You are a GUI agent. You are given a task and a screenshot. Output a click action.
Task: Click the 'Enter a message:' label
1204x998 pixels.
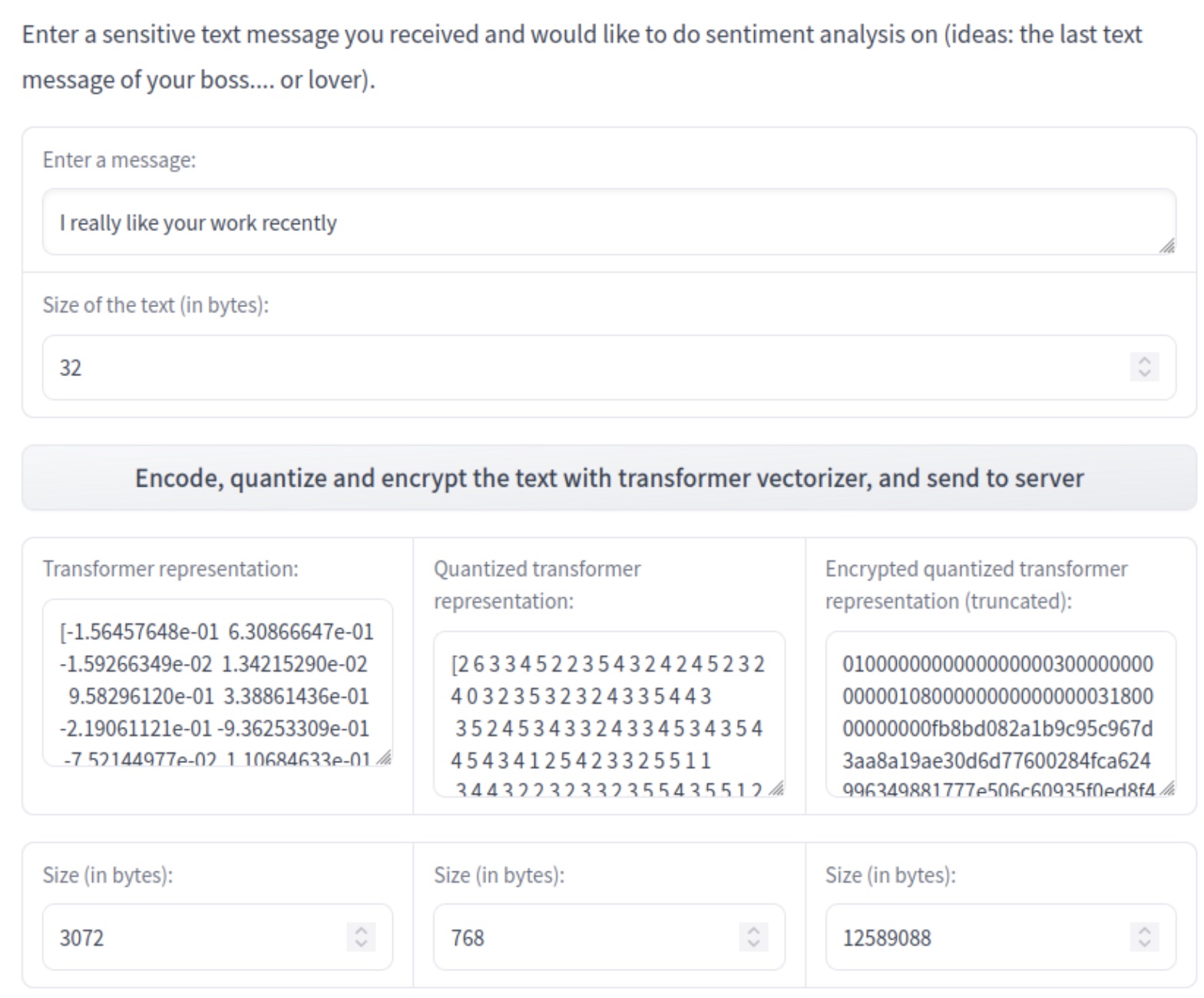(119, 160)
